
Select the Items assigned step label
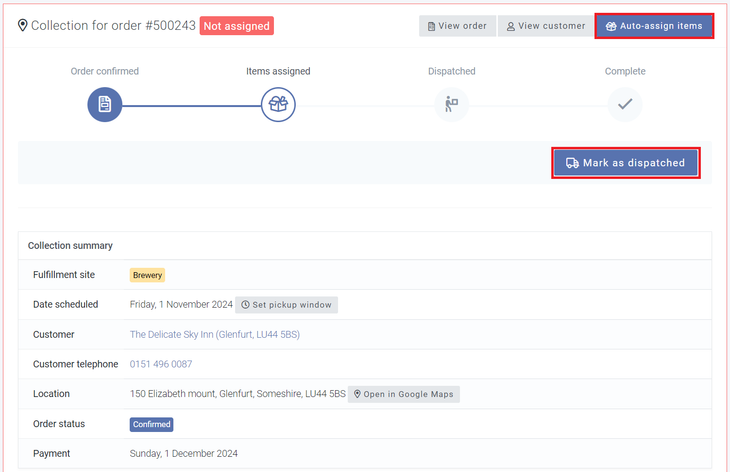coord(278,72)
